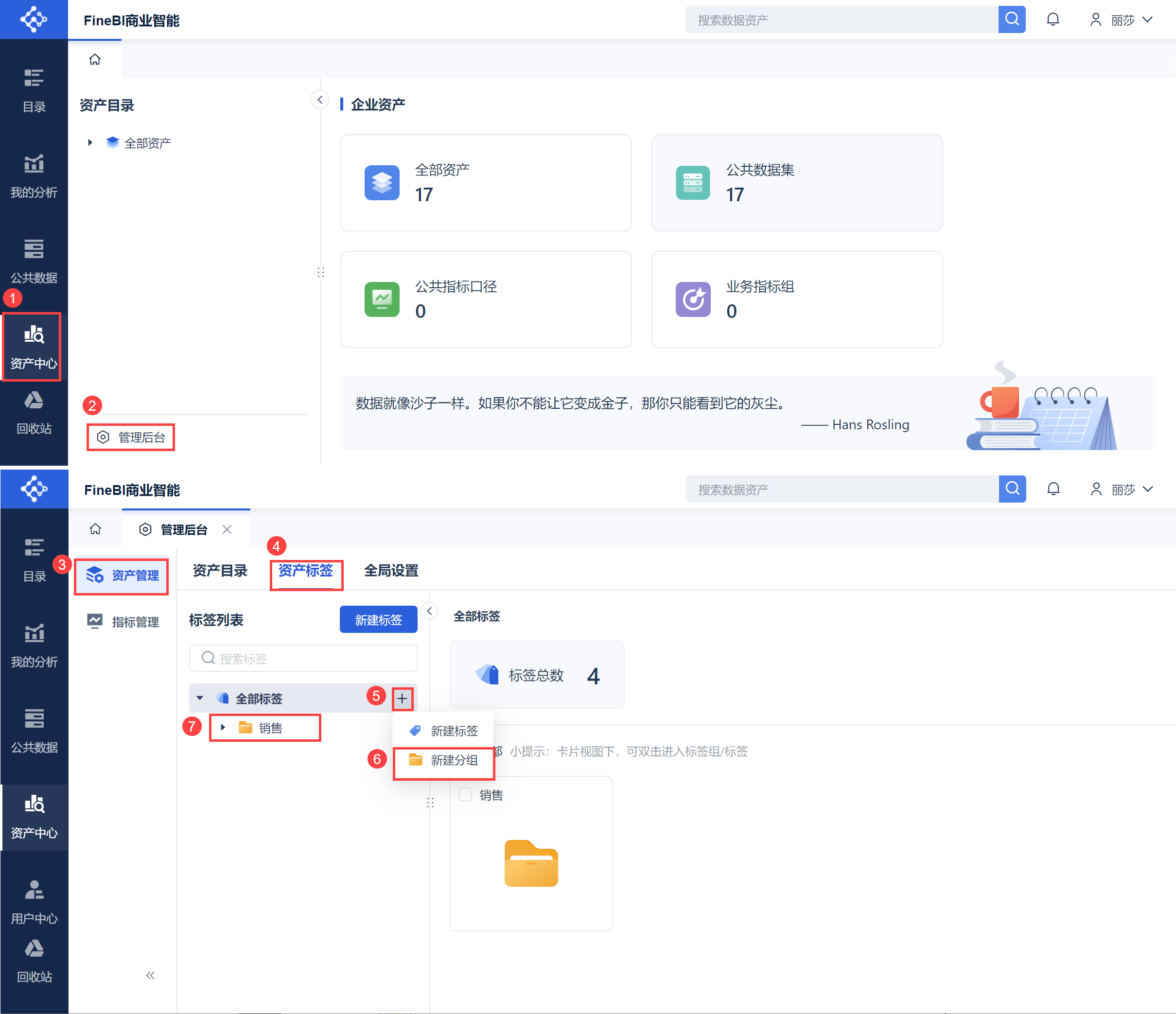
Task: Open 资产中心 in the upper screenshot sidebar
Action: click(34, 347)
